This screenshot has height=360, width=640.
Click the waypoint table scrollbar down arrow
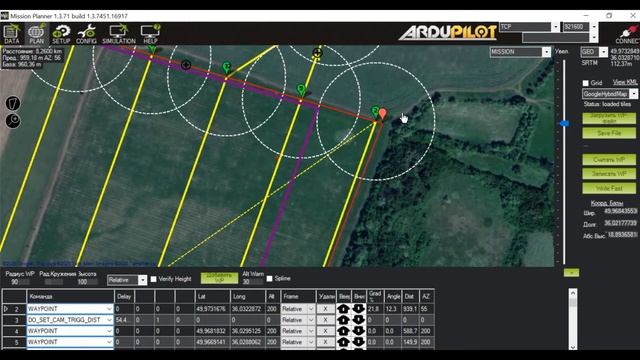(x=573, y=347)
